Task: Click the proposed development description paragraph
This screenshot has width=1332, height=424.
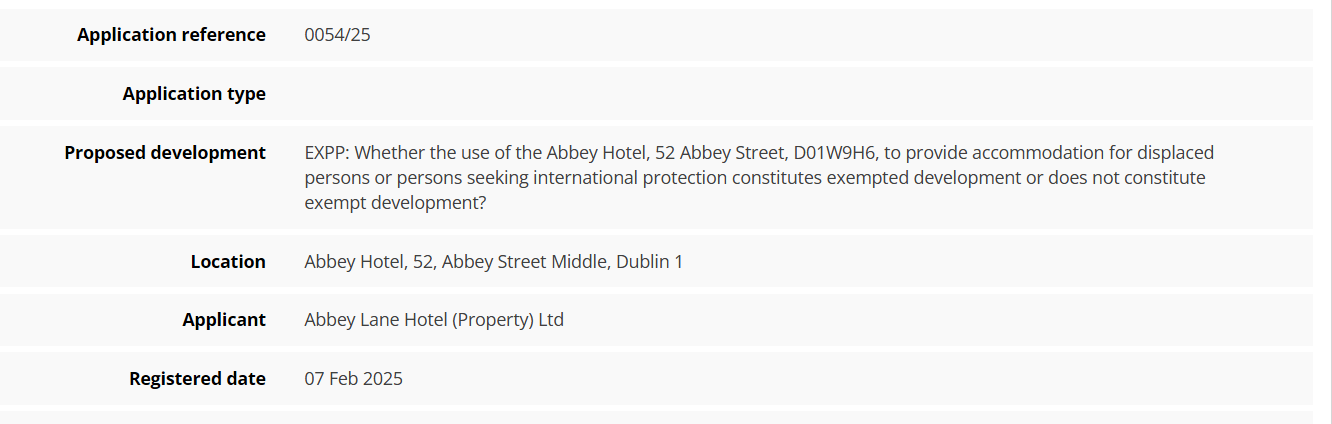Action: (x=758, y=178)
